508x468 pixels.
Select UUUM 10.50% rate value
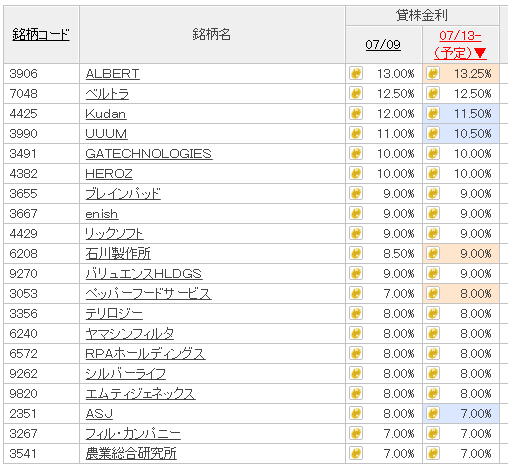click(473, 134)
